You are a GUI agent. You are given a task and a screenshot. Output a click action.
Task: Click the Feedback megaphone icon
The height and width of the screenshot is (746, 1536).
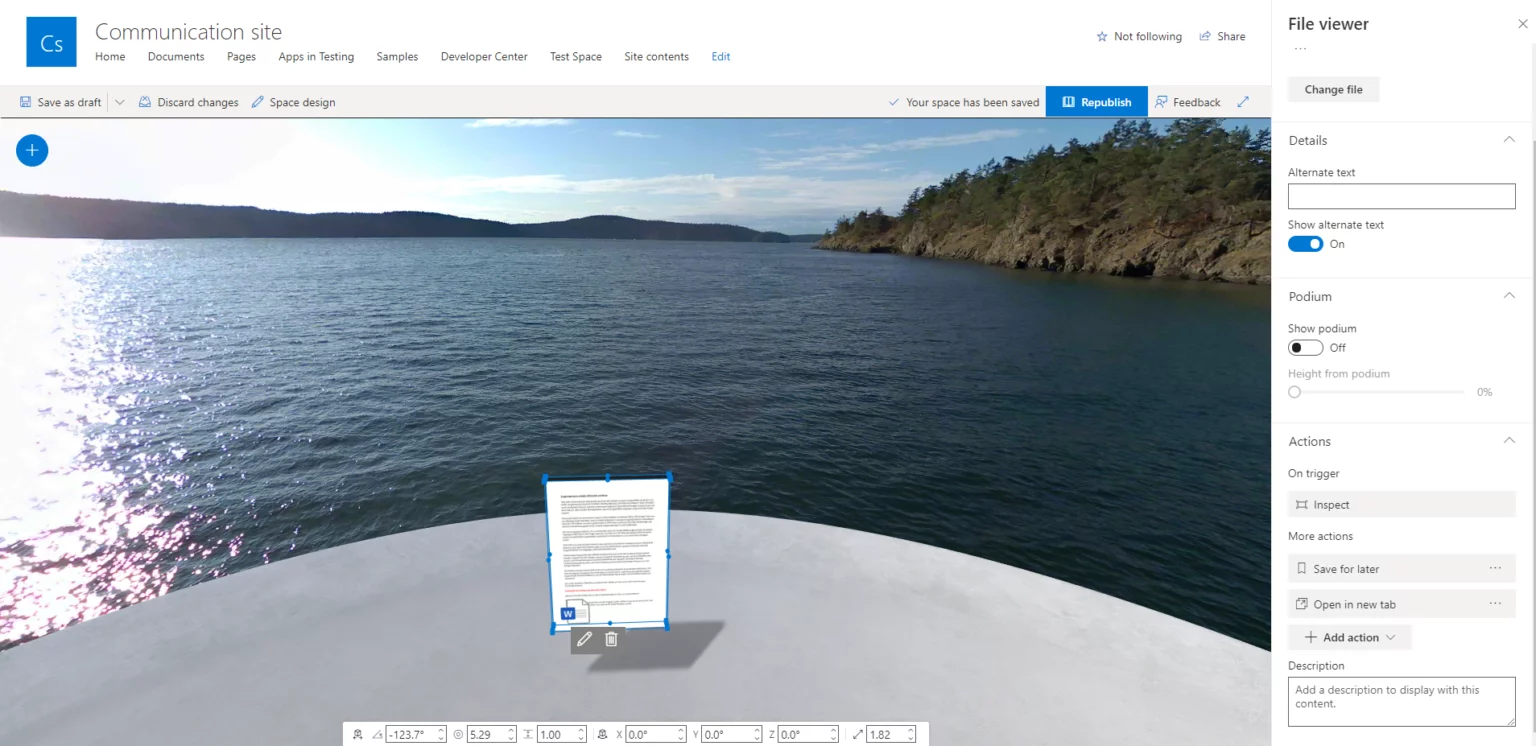1161,101
